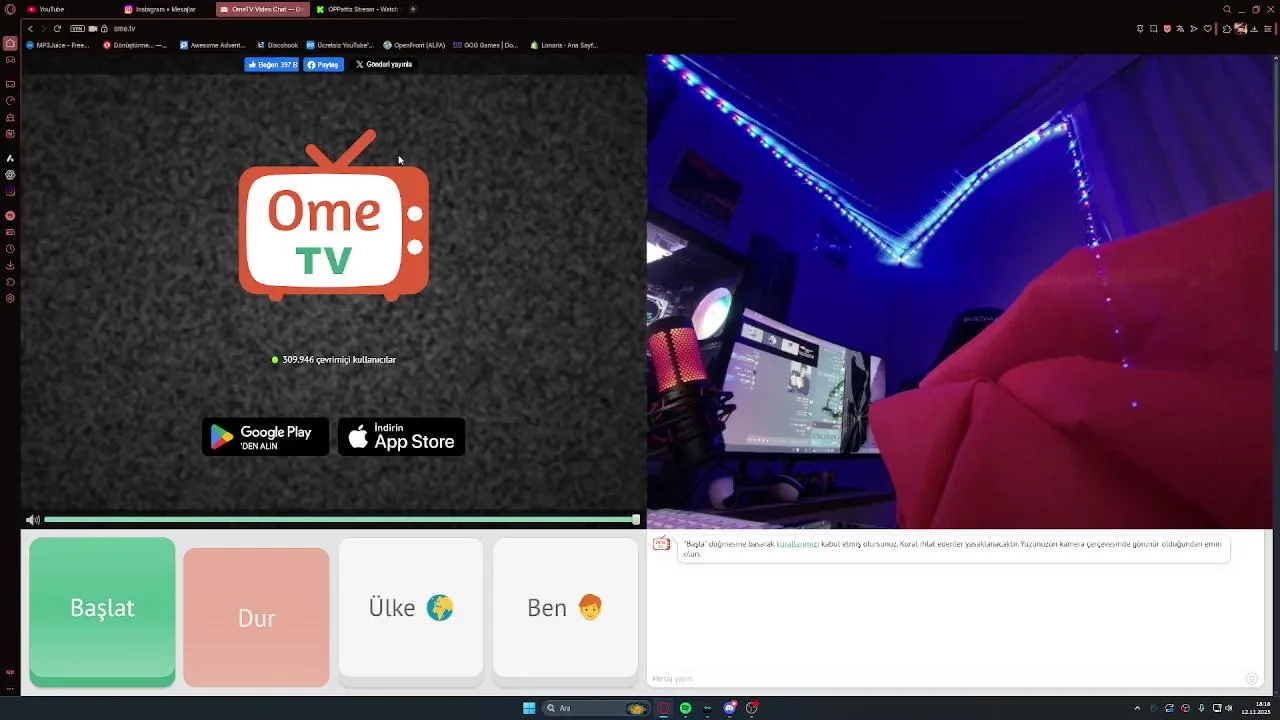Go back with the browser back arrow
This screenshot has width=1280, height=720.
(x=30, y=29)
